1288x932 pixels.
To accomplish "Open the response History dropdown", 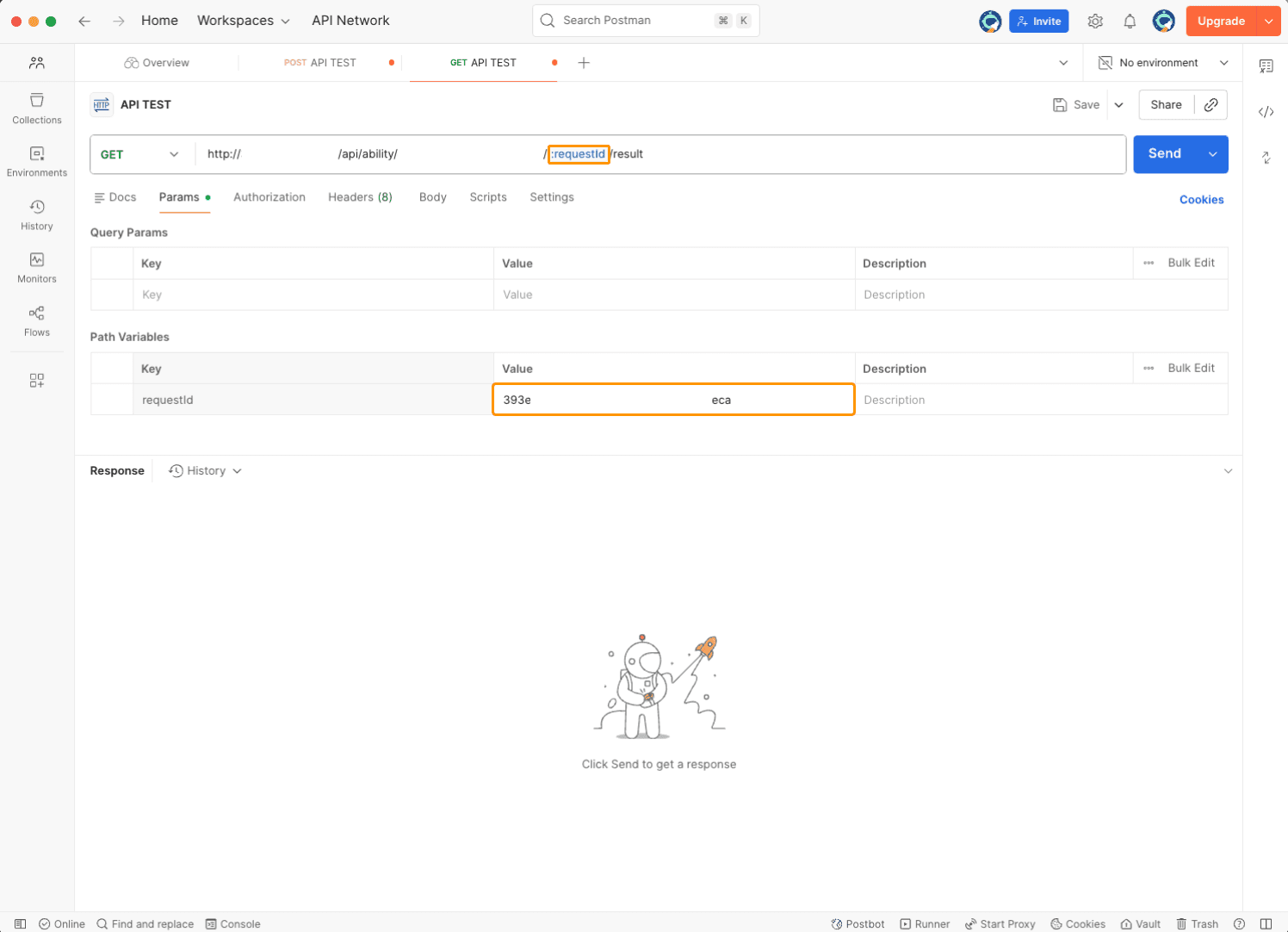I will (206, 471).
